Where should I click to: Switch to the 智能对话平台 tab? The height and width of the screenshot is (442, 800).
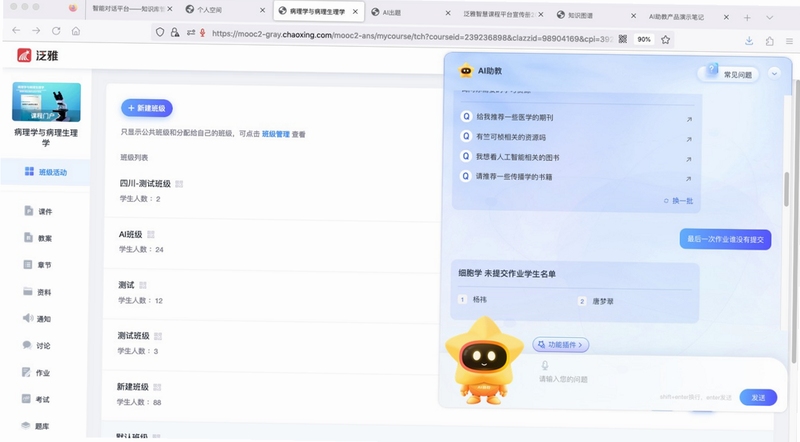(128, 9)
